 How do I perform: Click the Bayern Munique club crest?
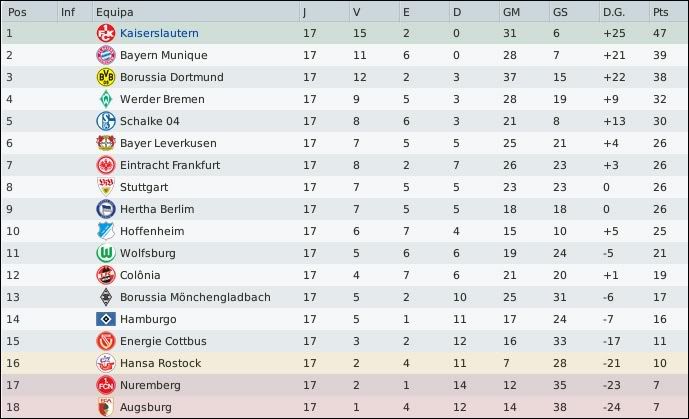[105, 55]
